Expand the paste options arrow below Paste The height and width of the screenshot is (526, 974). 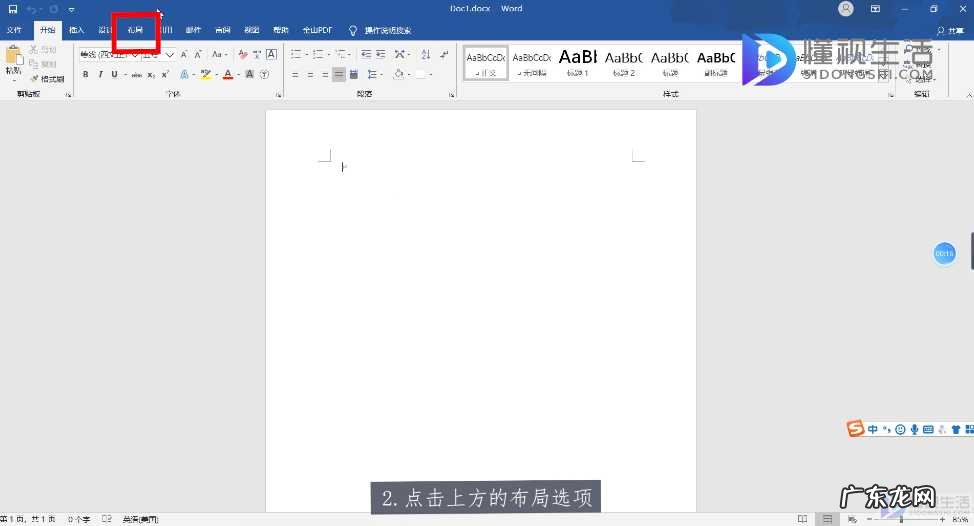(14, 81)
